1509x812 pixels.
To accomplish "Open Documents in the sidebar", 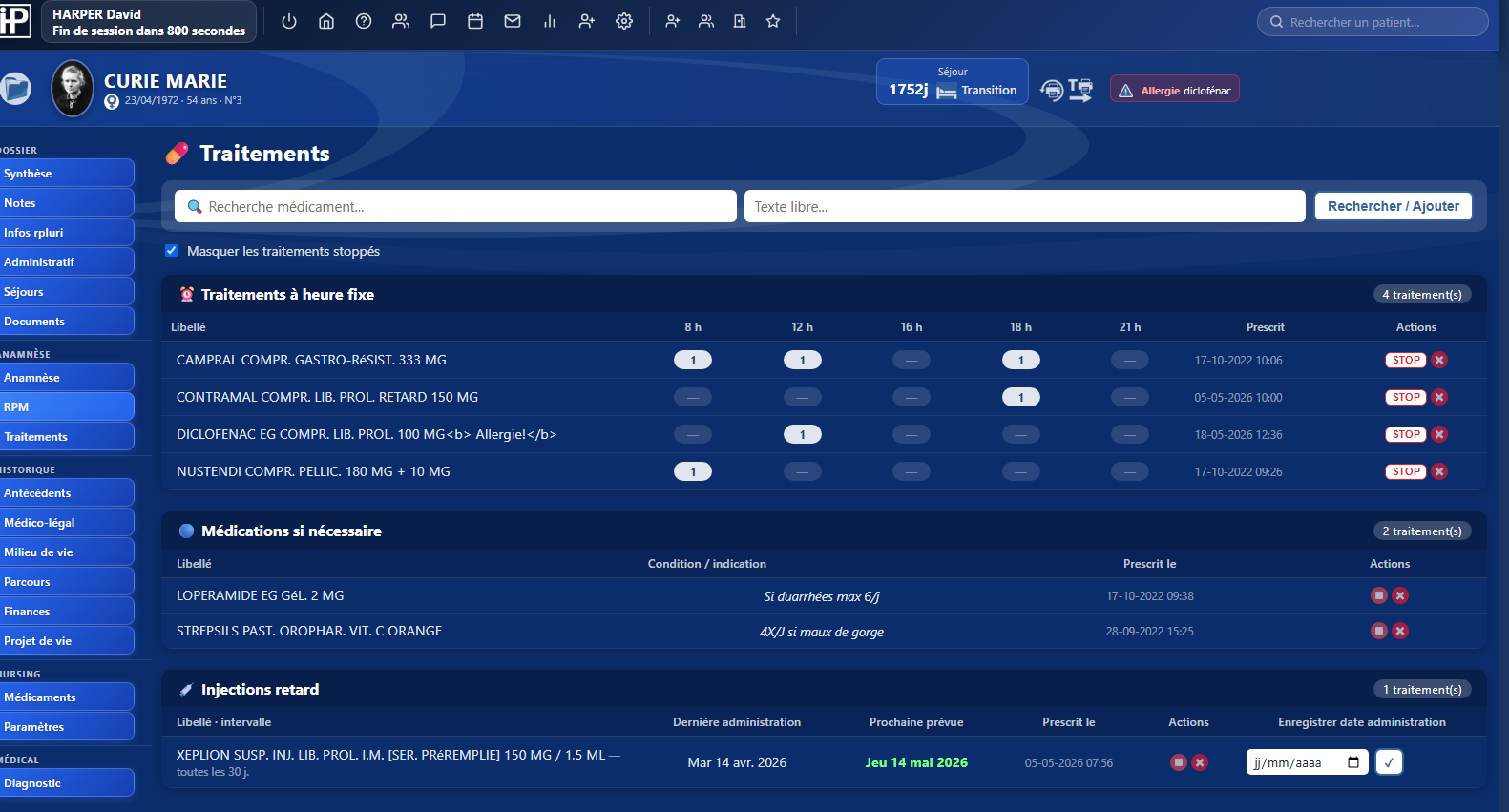I will [x=66, y=322].
